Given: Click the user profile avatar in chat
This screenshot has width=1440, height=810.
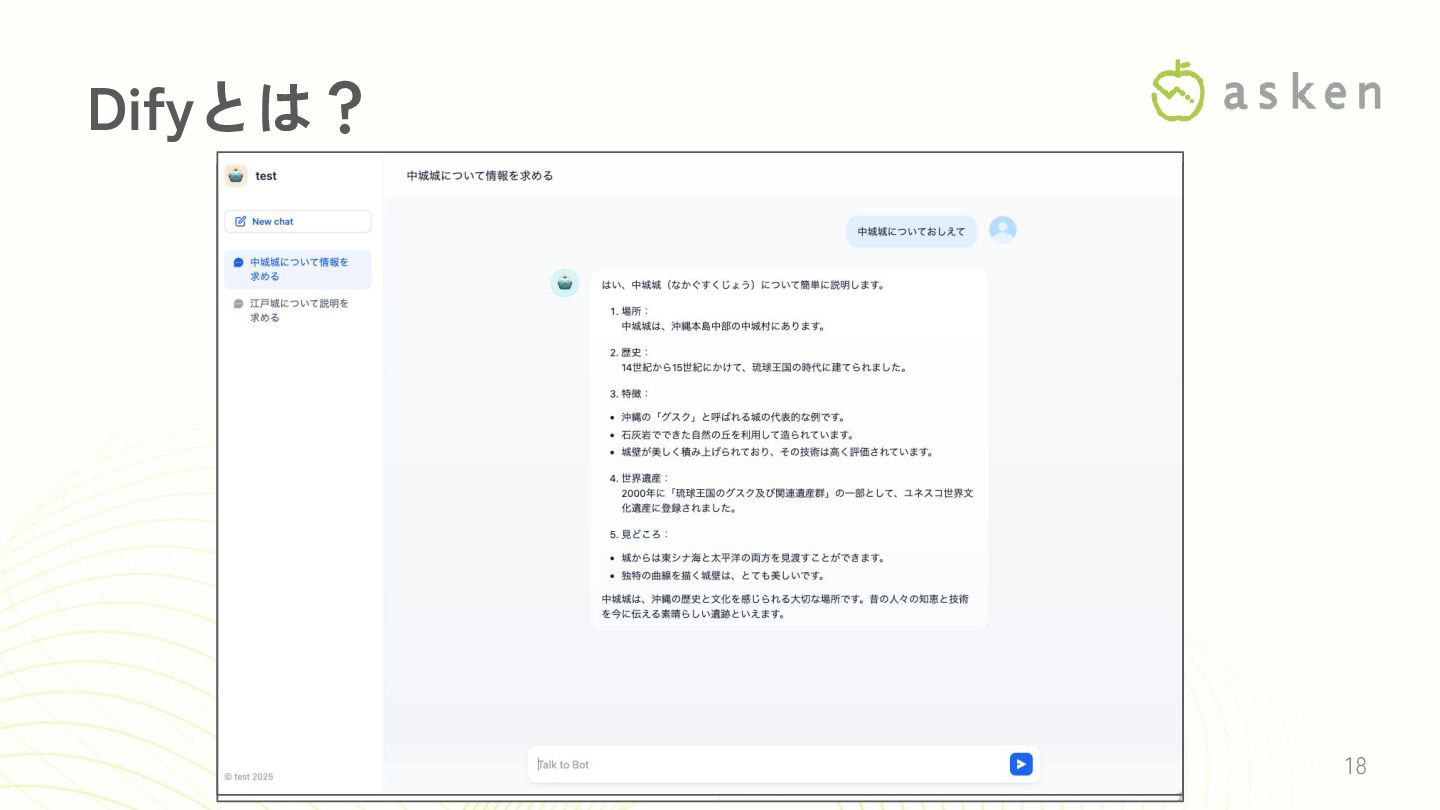Looking at the screenshot, I should point(1003,230).
